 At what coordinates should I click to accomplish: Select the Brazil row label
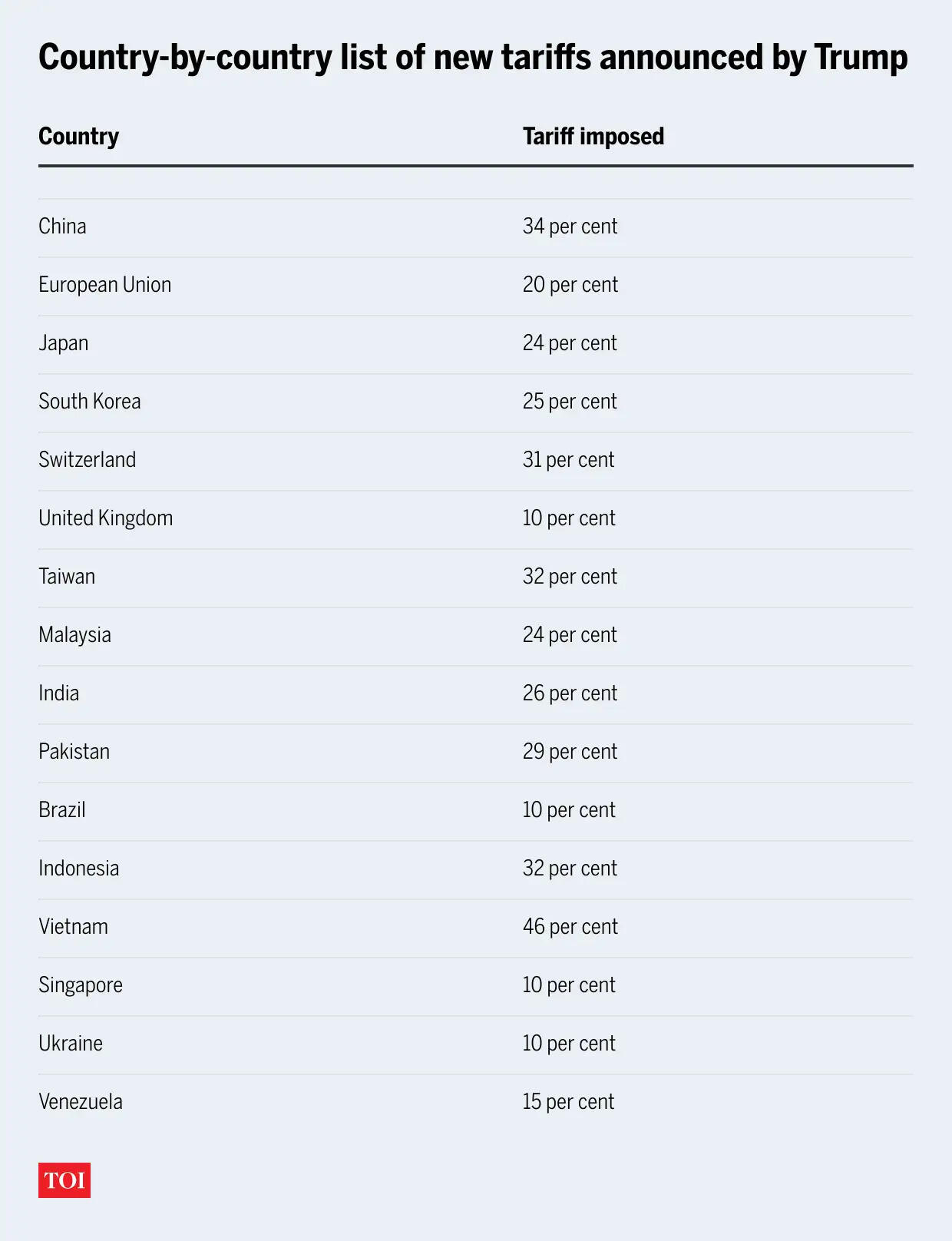click(x=62, y=810)
